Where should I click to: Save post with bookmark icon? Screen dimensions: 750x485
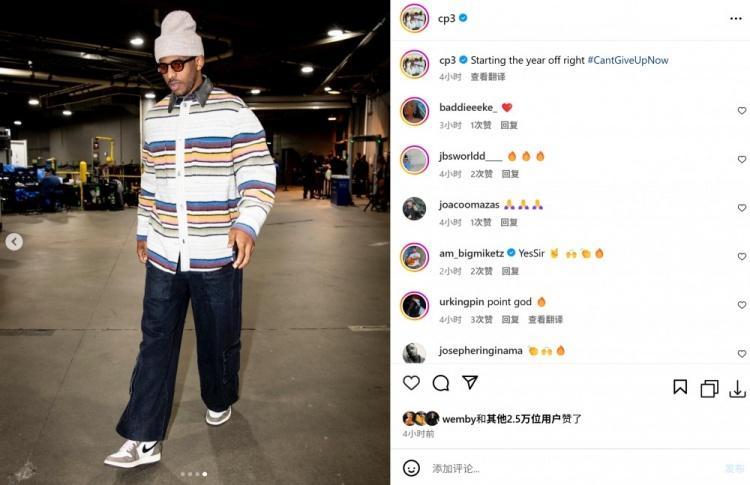680,387
